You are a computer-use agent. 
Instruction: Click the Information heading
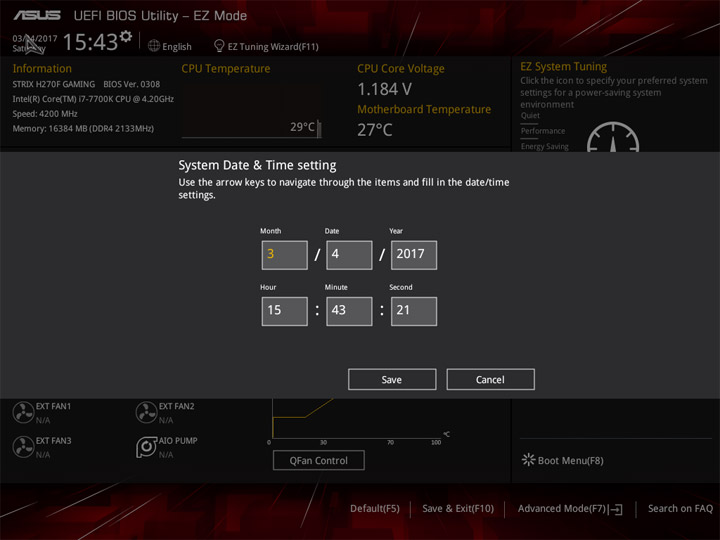click(42, 68)
